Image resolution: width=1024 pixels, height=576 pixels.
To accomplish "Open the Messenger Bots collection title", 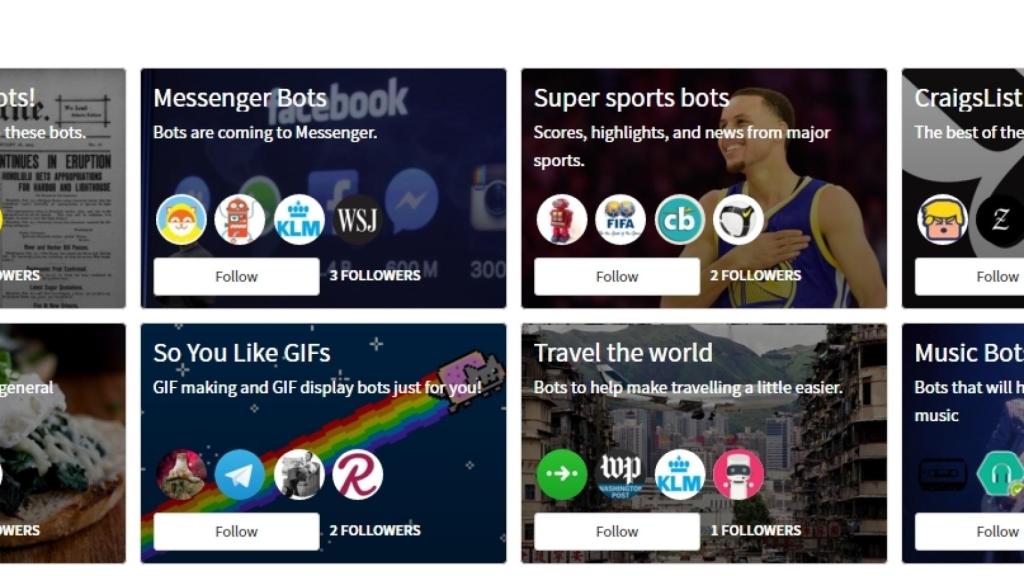I will 240,98.
